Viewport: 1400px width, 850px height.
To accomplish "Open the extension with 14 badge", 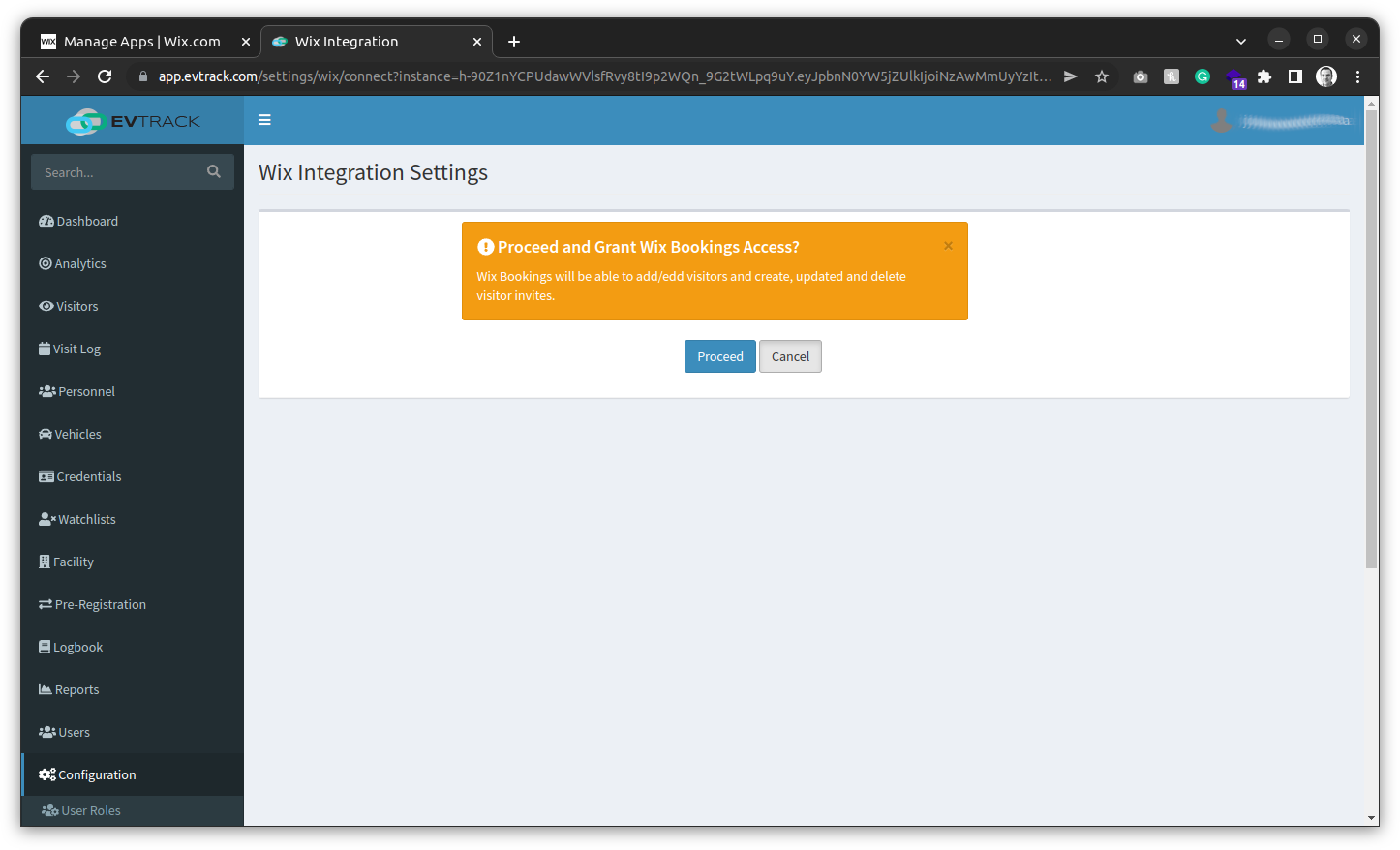I will tap(1234, 78).
